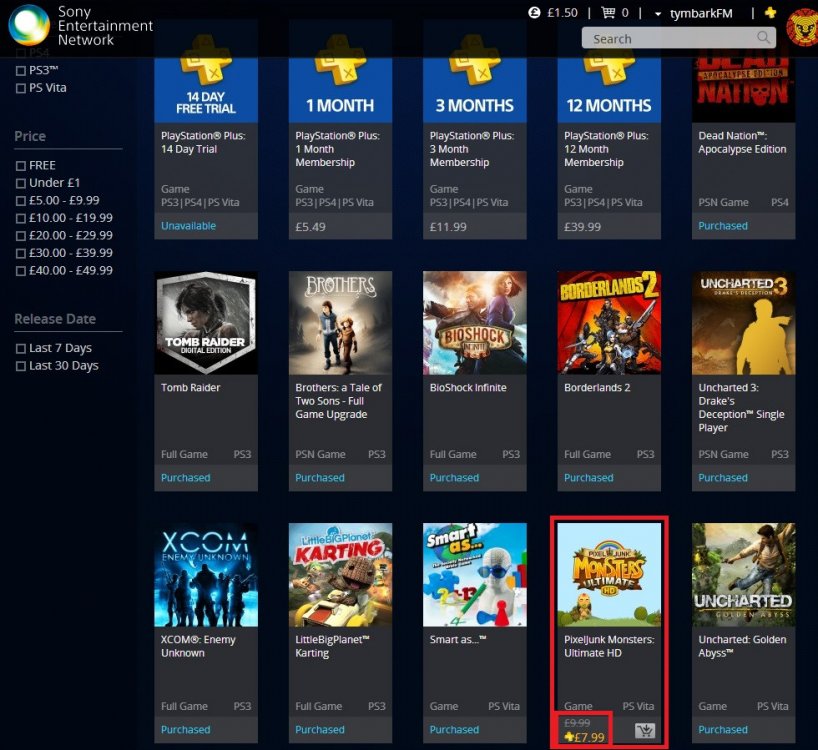Click the Search input field
Screen dimensions: 818x750
click(679, 38)
